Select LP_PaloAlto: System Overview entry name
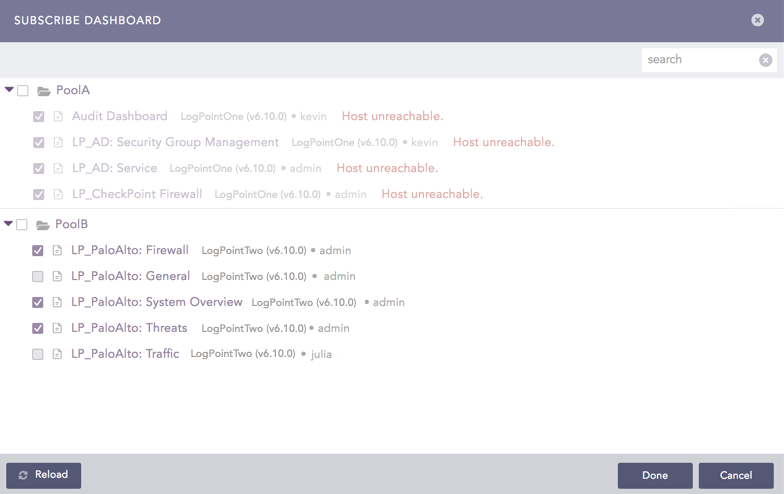The height and width of the screenshot is (494, 784). point(156,302)
